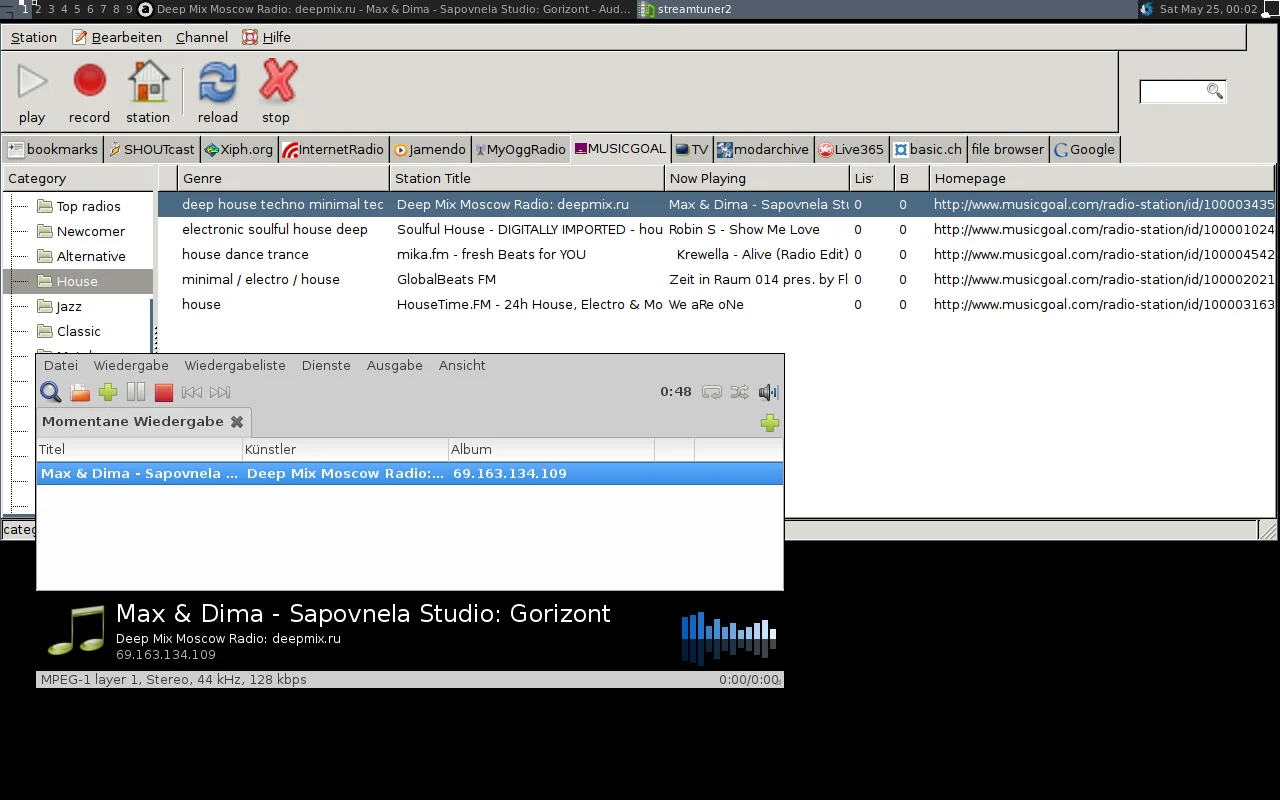Select the MUSICGOAL tab
Image resolution: width=1280 pixels, height=800 pixels.
[x=620, y=148]
